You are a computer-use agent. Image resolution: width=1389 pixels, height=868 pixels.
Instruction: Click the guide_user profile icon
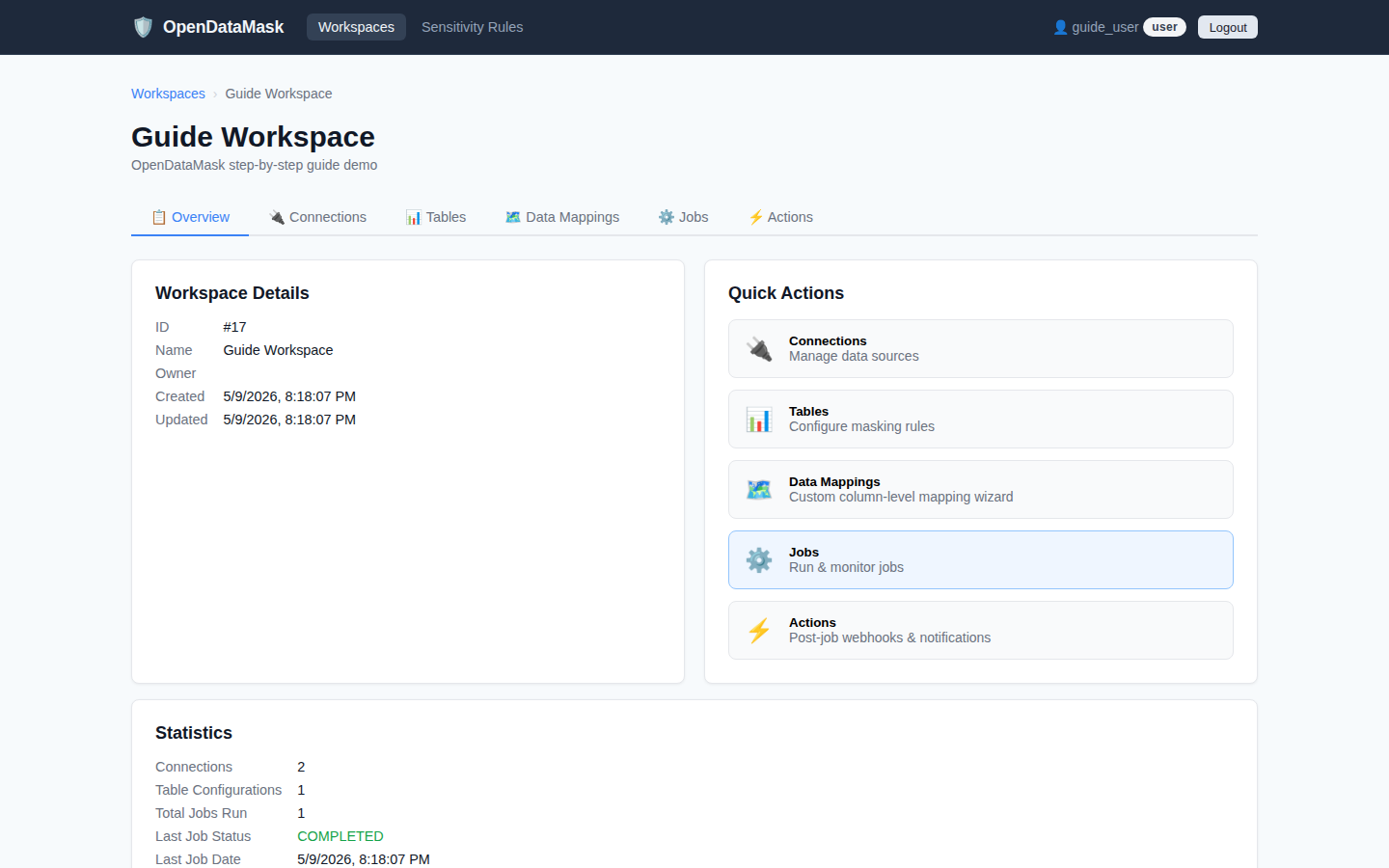coord(1060,27)
